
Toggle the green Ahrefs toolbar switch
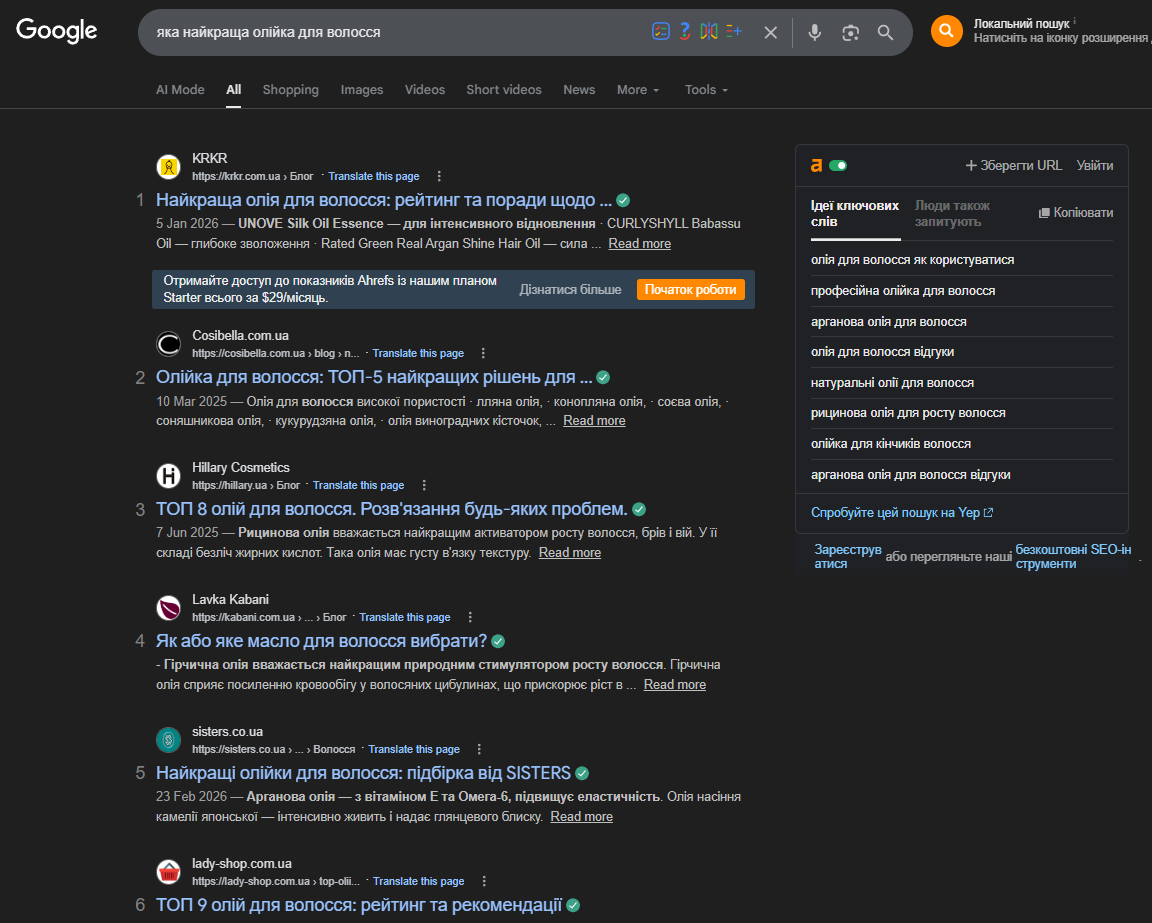coord(838,165)
